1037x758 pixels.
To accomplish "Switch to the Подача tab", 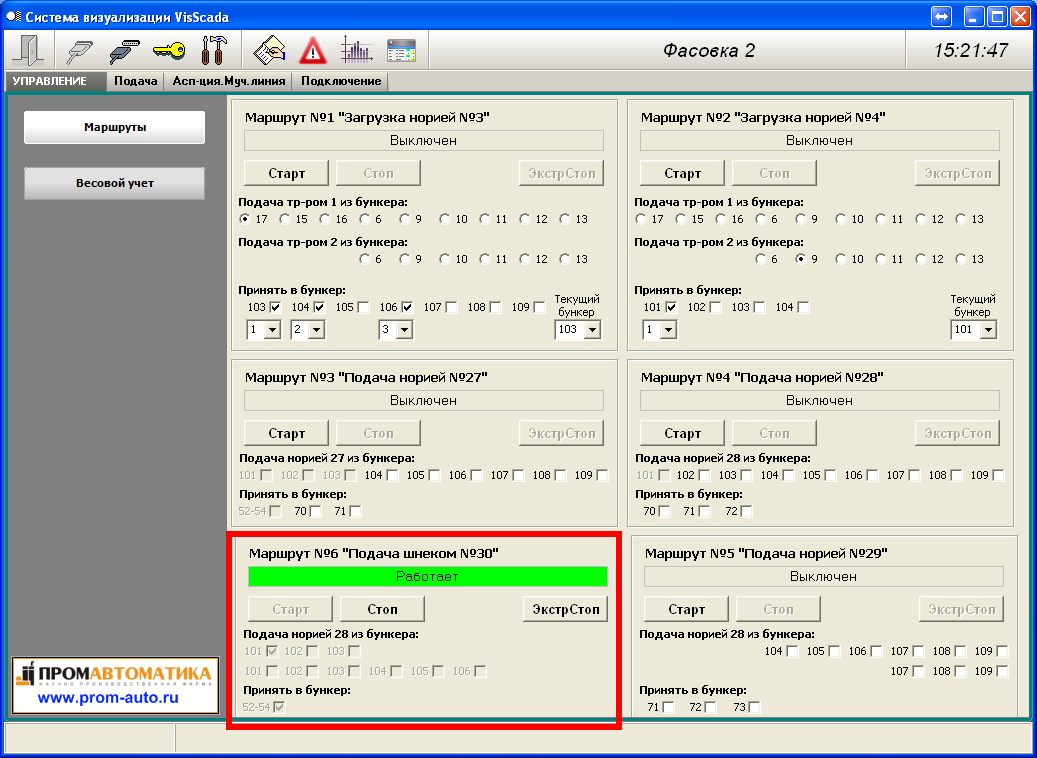I will pos(135,81).
